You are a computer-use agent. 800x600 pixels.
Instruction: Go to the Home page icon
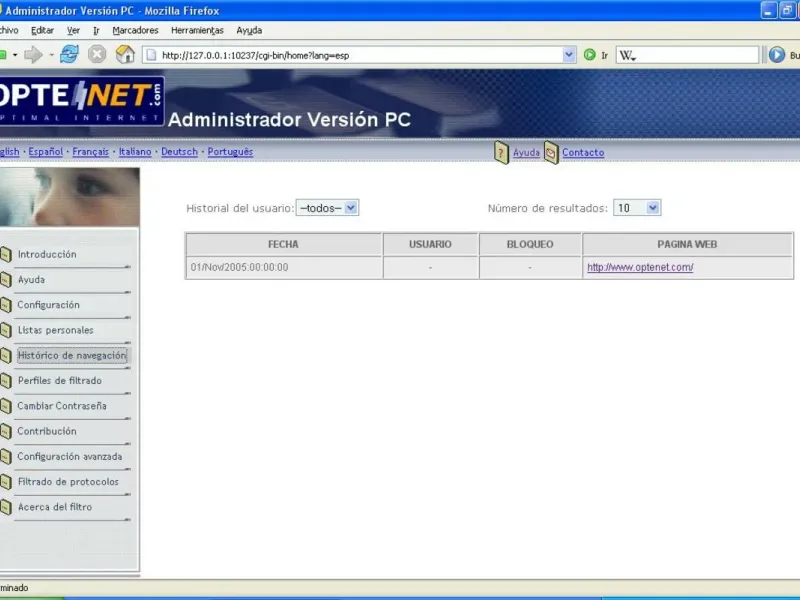click(x=125, y=54)
